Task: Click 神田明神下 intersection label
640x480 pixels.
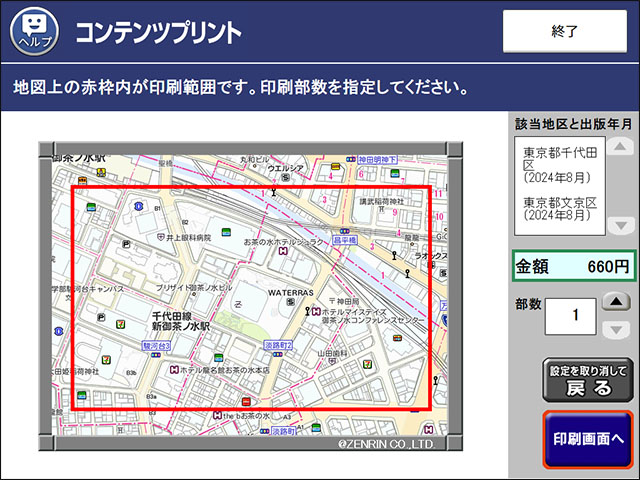Action: click(378, 160)
